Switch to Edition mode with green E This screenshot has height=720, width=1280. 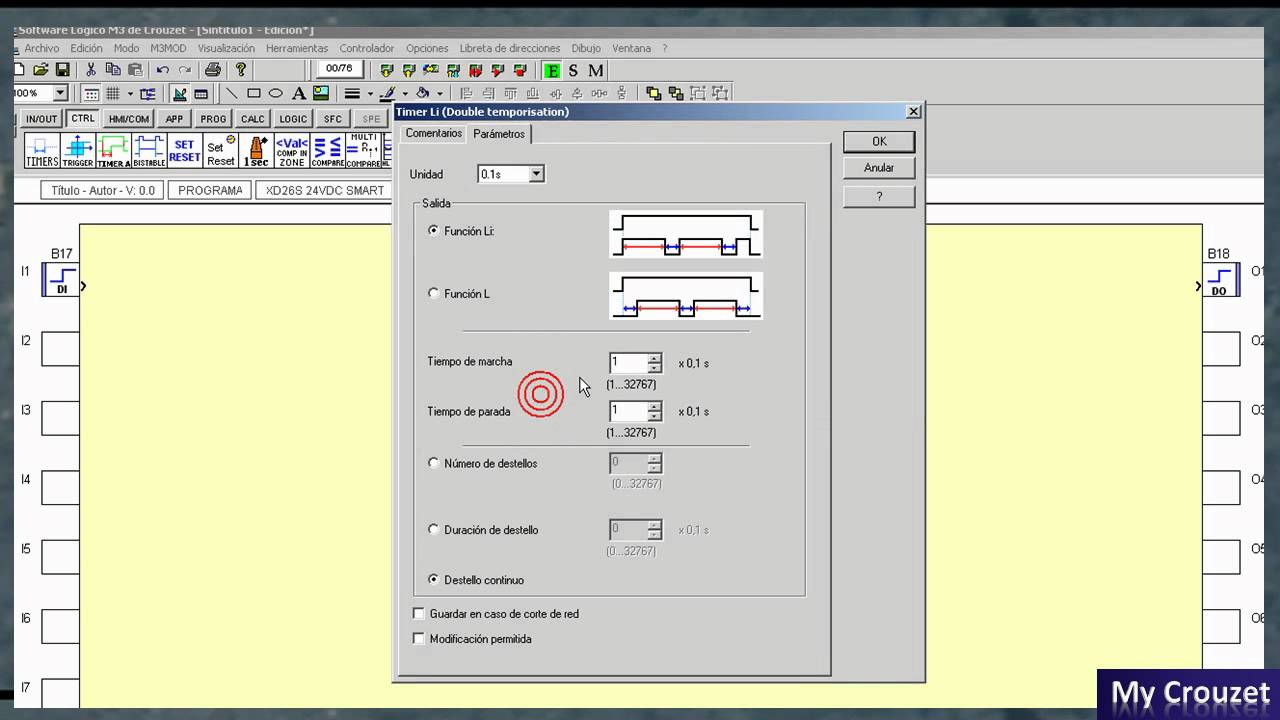551,70
